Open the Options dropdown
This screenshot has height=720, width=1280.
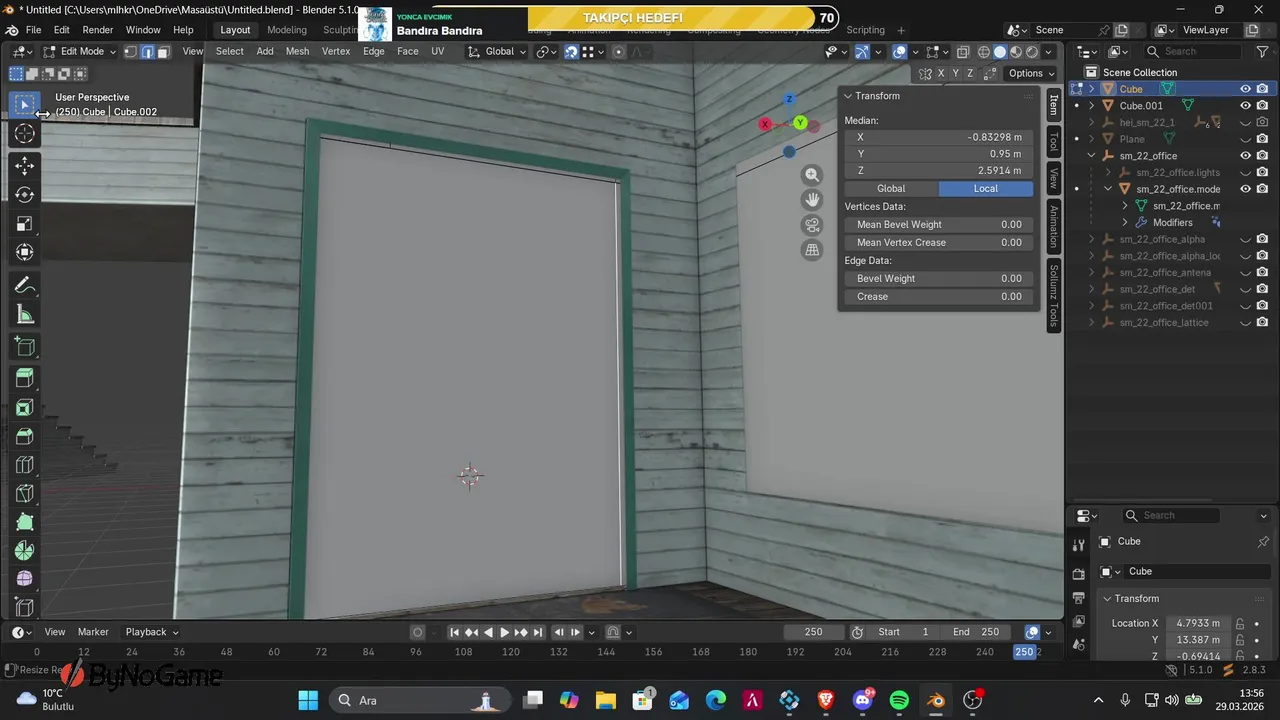click(1030, 73)
